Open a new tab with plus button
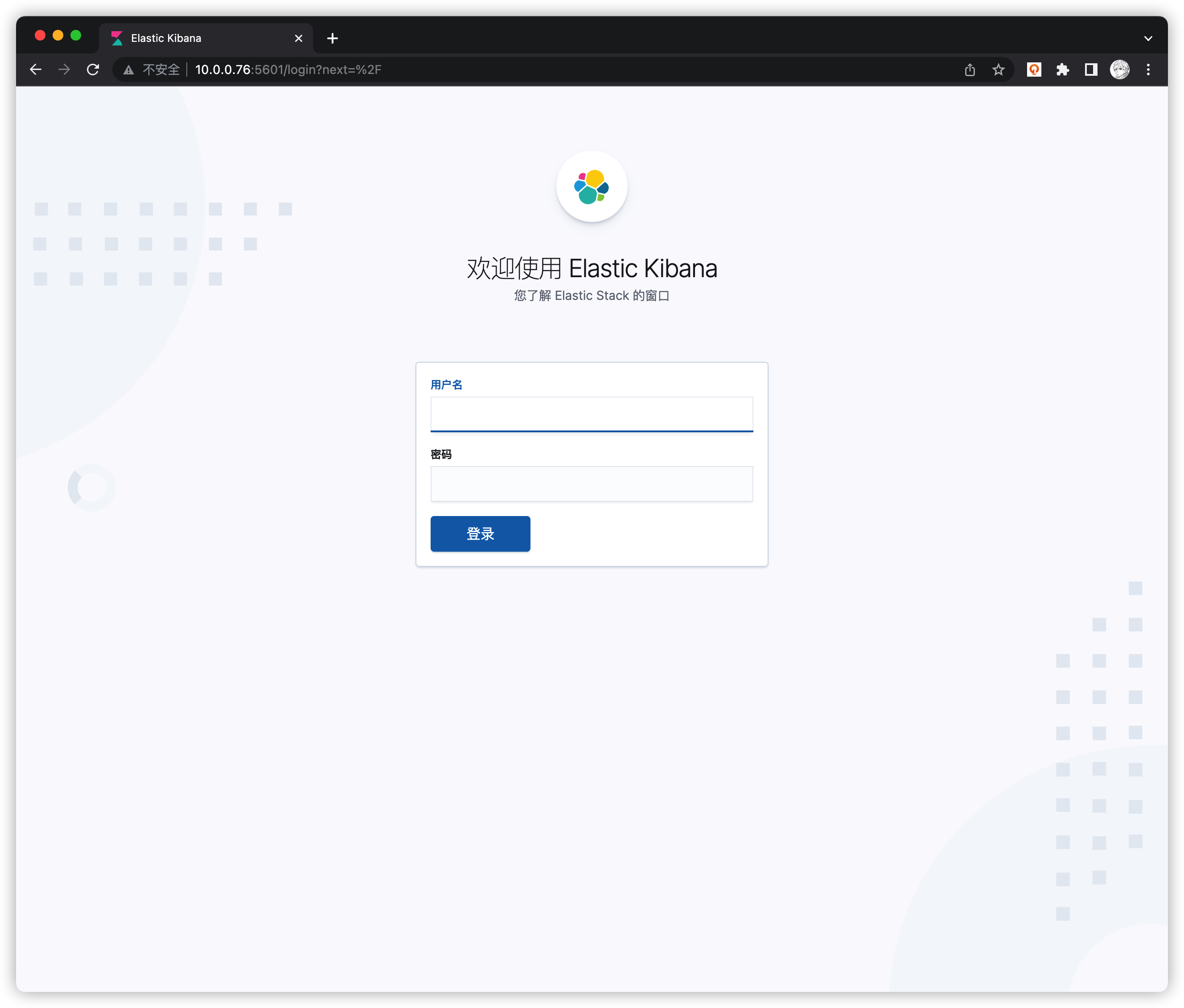Viewport: 1184px width, 1008px height. [x=333, y=38]
